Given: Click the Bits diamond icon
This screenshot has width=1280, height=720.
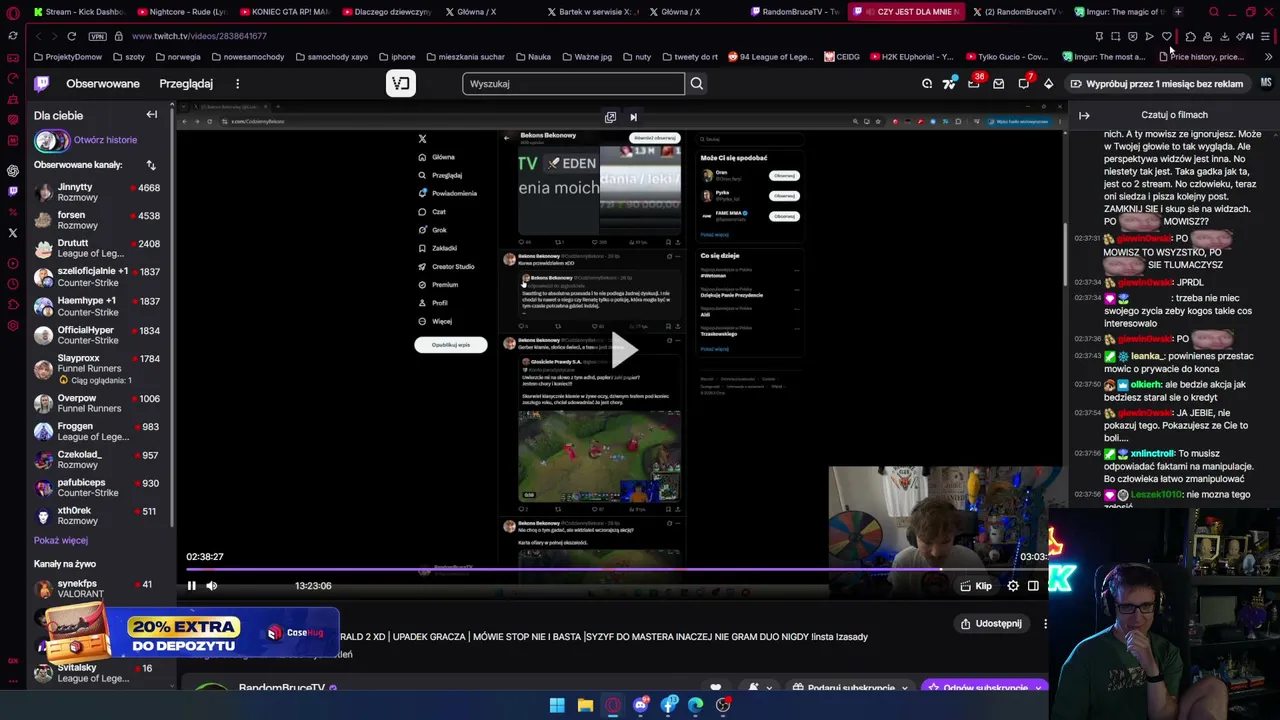Looking at the screenshot, I should [x=1048, y=84].
